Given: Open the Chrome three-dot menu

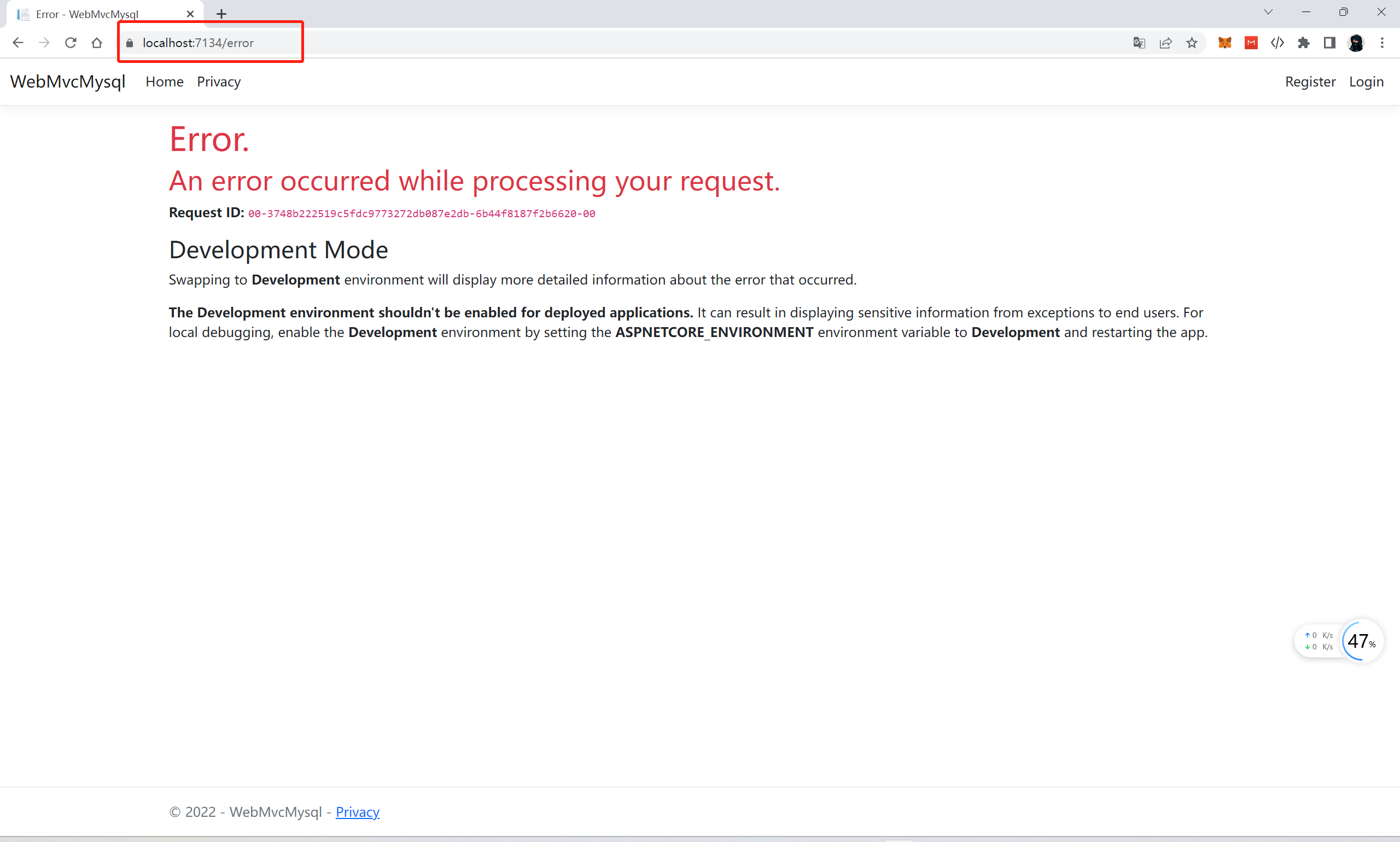Looking at the screenshot, I should [x=1382, y=43].
